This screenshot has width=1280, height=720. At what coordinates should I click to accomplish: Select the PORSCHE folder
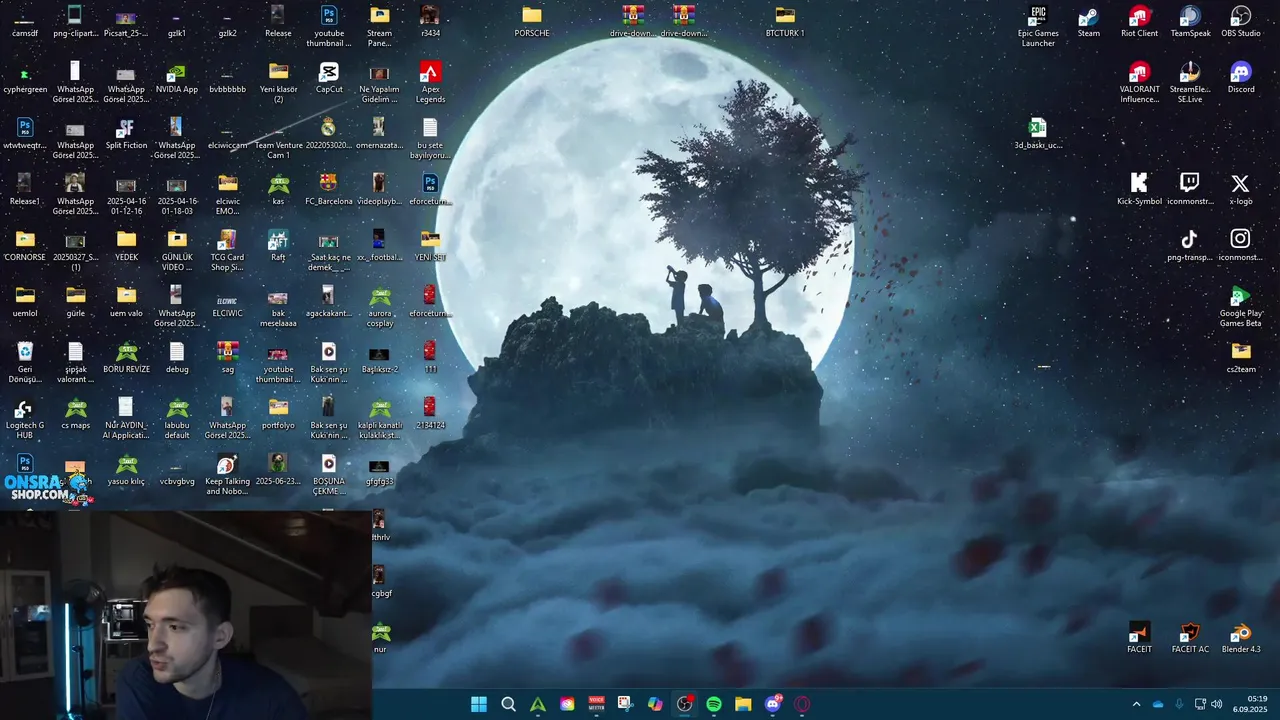[x=532, y=22]
